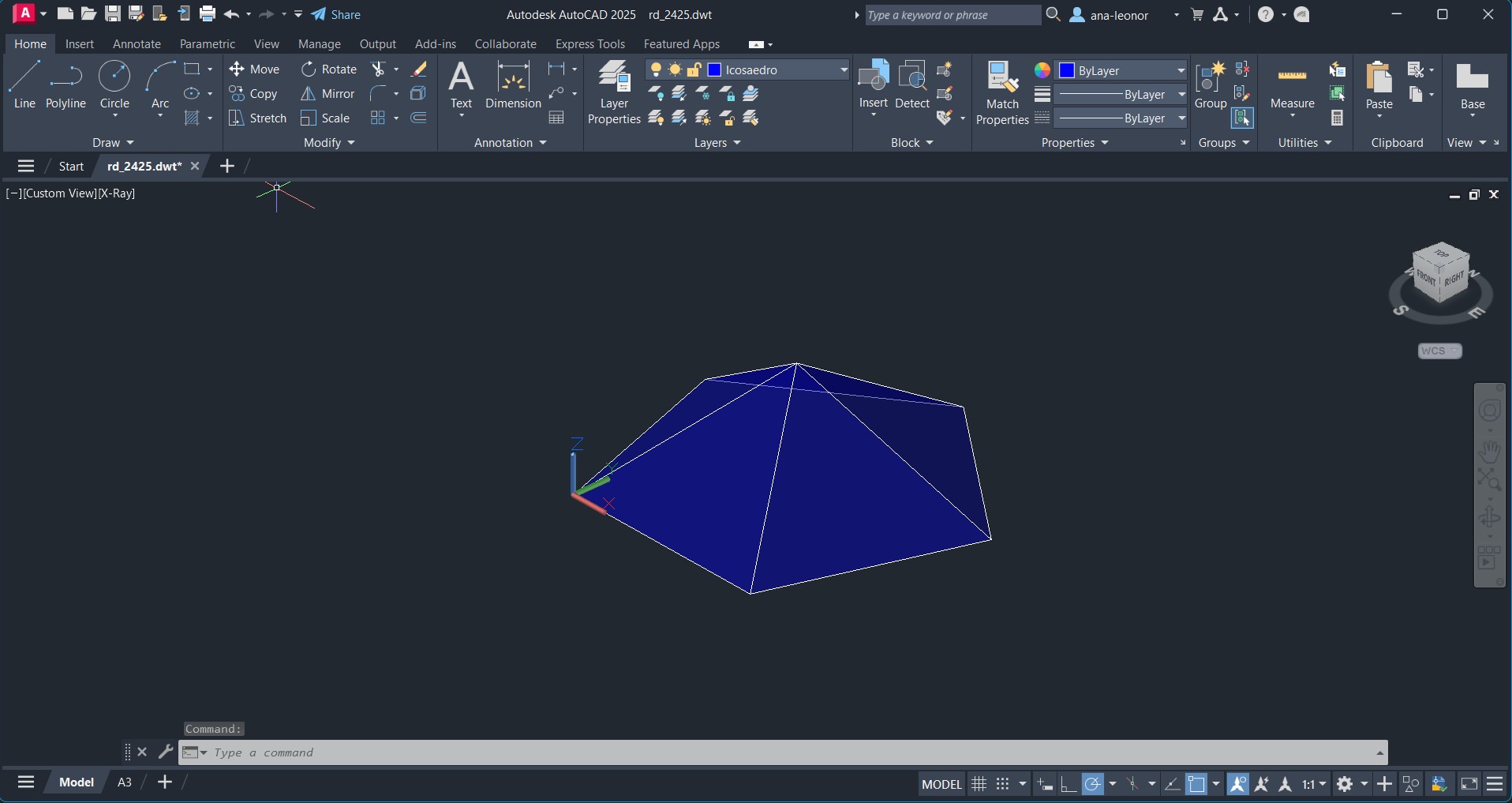Select the Circle tool
The width and height of the screenshot is (1512, 803).
pyautogui.click(x=114, y=84)
